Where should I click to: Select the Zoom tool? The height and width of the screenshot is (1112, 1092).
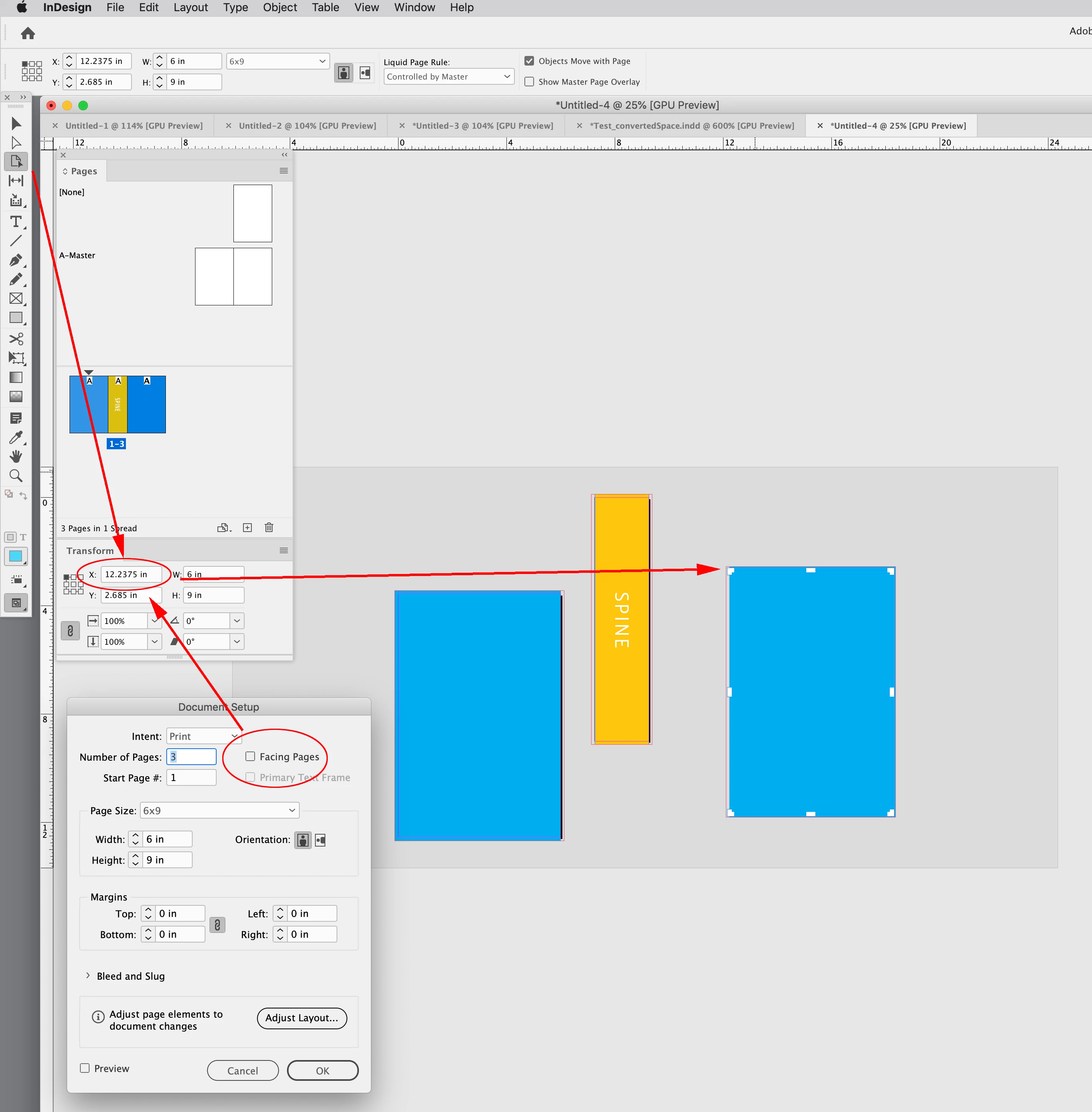pos(16,475)
